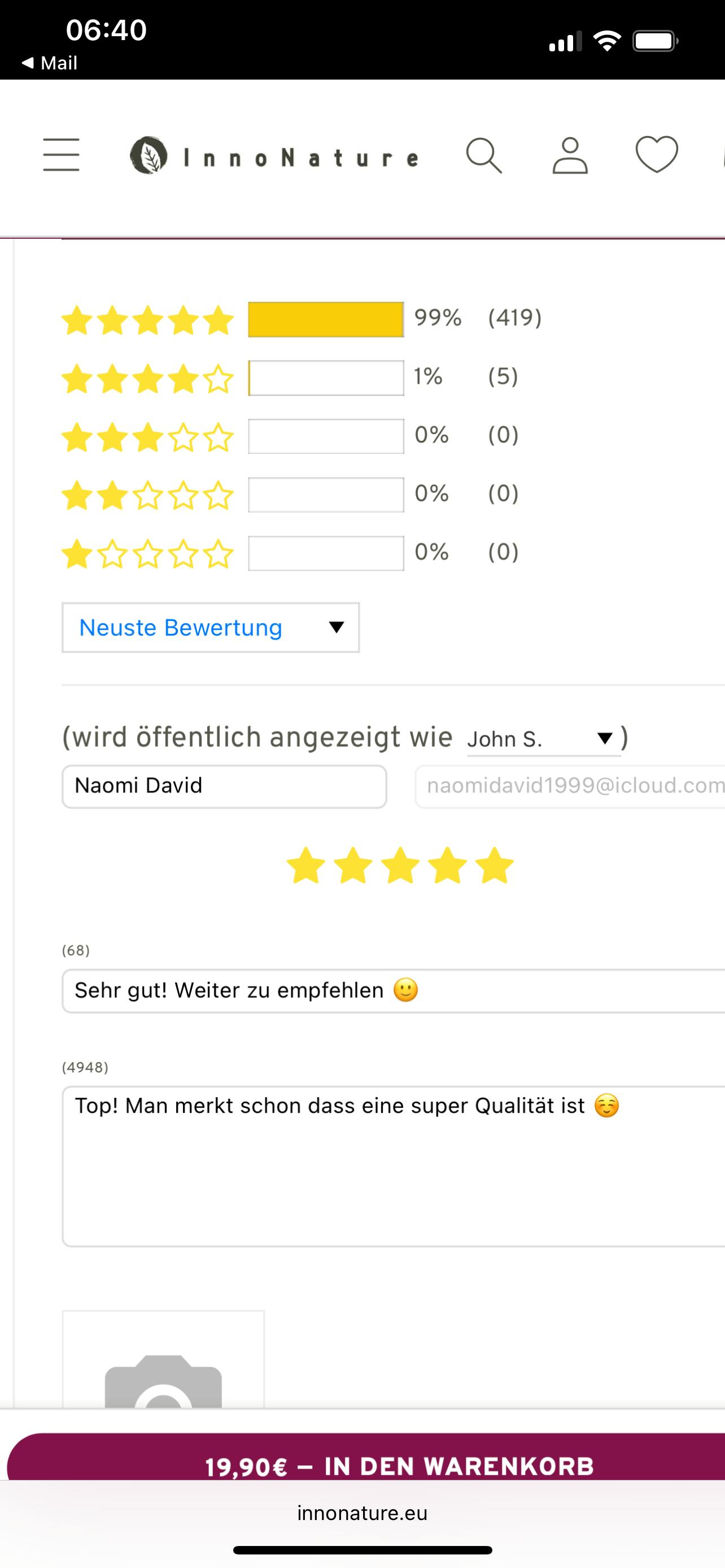Open the user account icon
725x1568 pixels.
(x=570, y=156)
